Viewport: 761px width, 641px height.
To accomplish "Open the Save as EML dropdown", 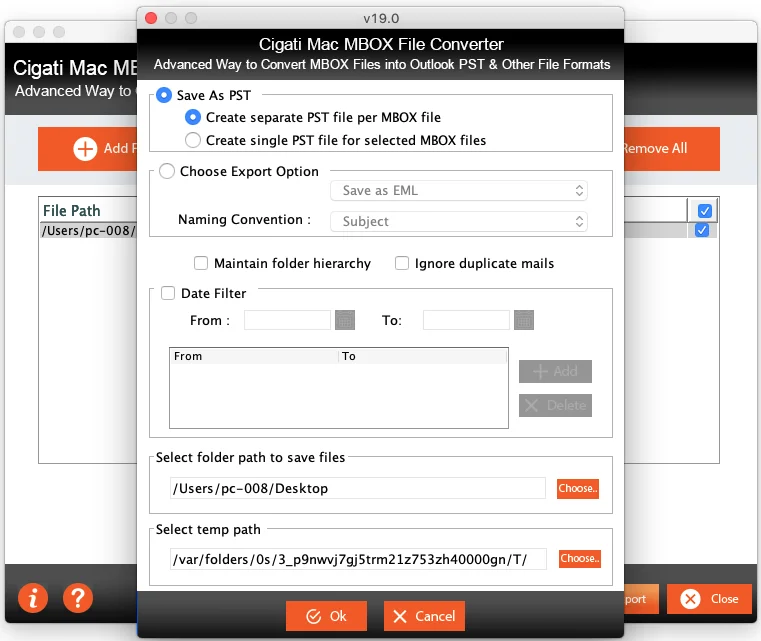I will tap(459, 191).
